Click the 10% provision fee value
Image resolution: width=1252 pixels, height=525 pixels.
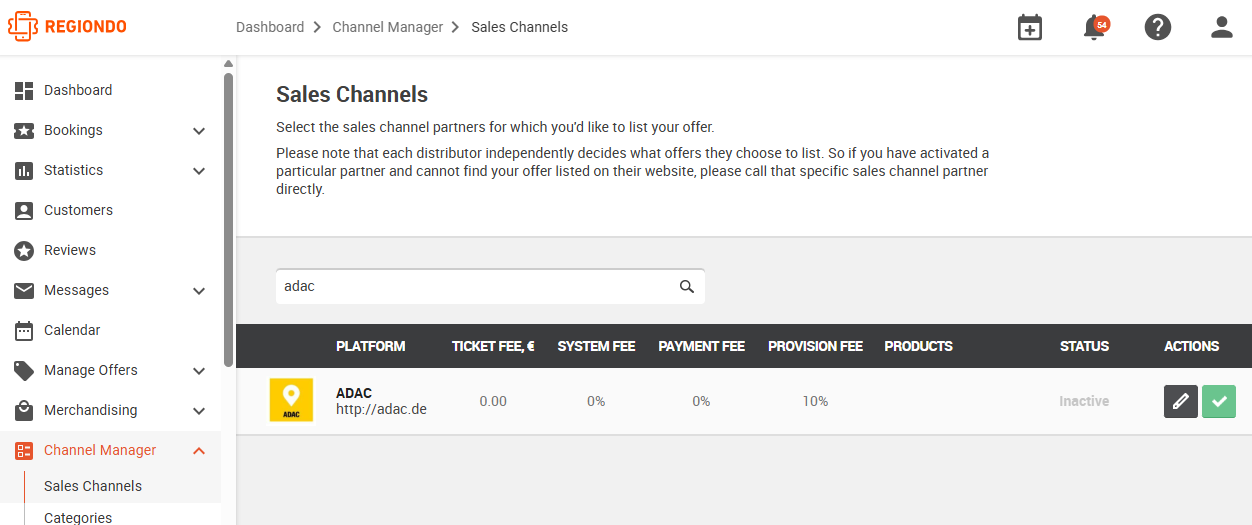tap(815, 401)
